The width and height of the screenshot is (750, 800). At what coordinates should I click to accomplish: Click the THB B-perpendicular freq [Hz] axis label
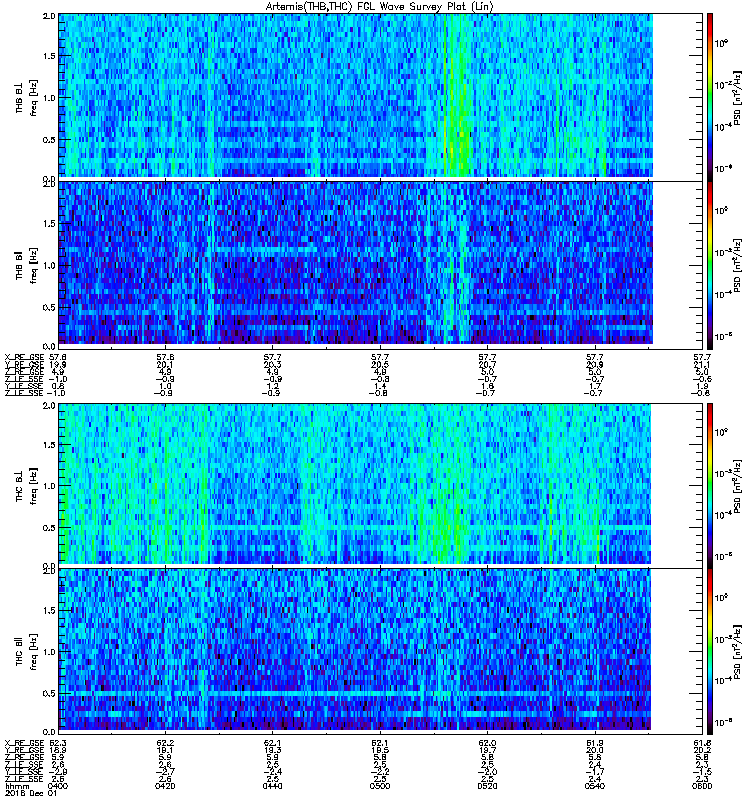pyautogui.click(x=34, y=98)
